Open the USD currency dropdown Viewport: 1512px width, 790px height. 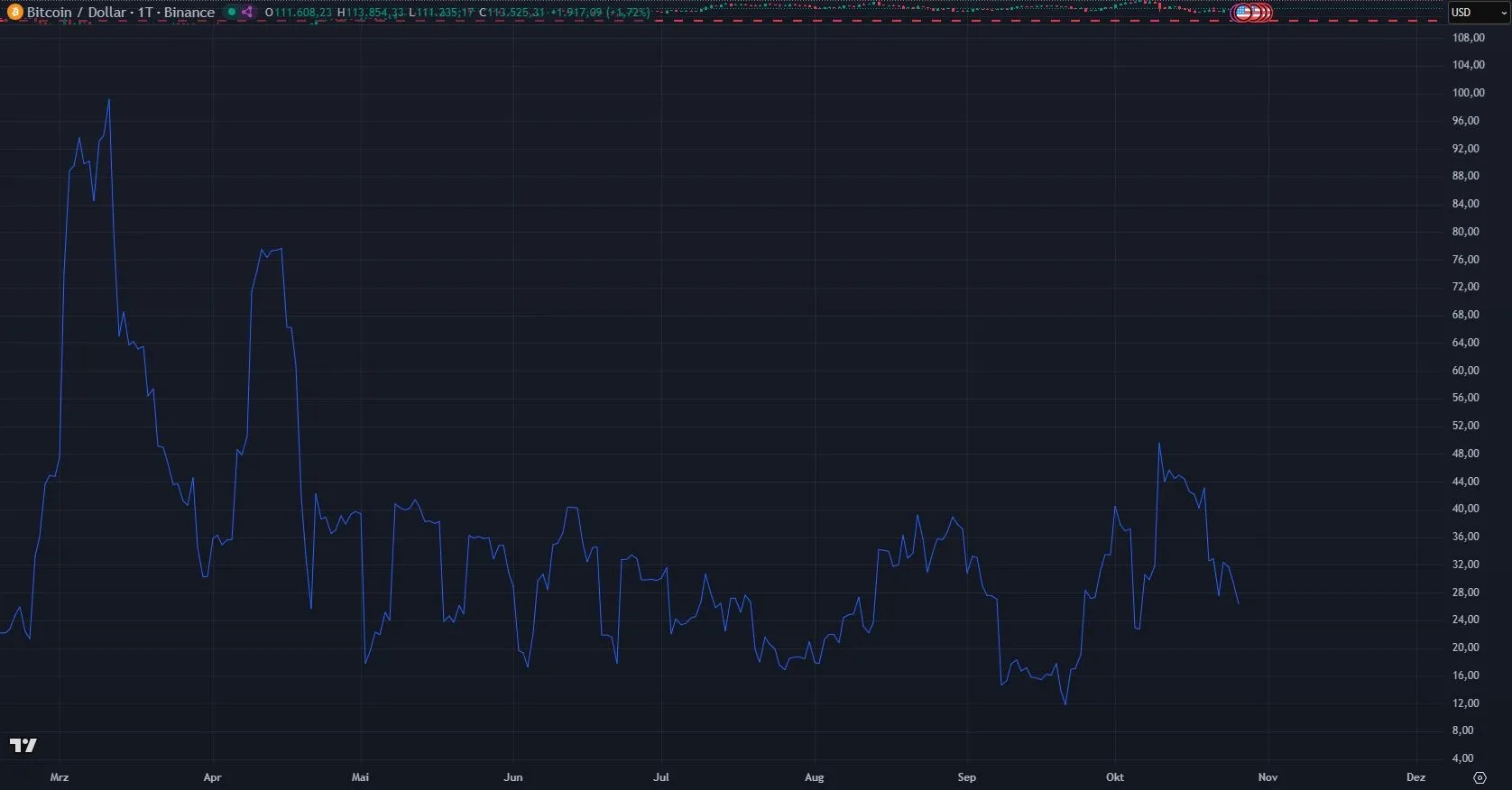[1478, 13]
